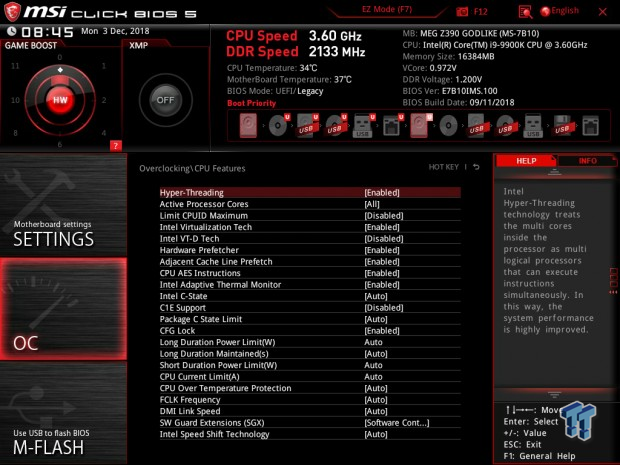Click the red globe language icon
The image size is (620, 465).
coord(545,11)
